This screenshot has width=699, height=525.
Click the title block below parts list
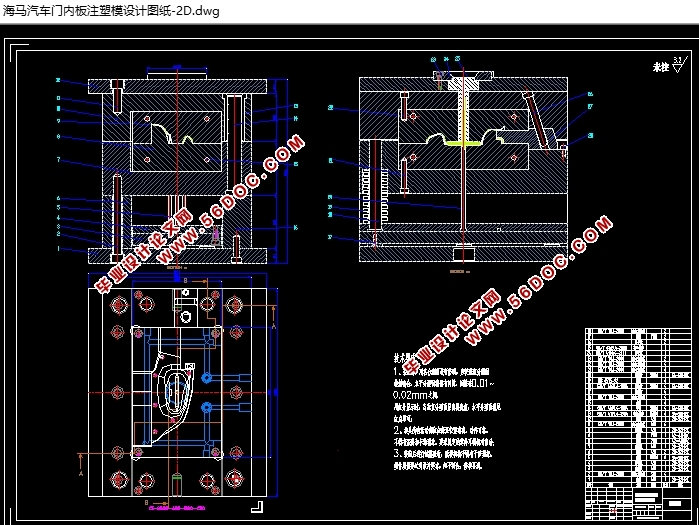[x=638, y=503]
